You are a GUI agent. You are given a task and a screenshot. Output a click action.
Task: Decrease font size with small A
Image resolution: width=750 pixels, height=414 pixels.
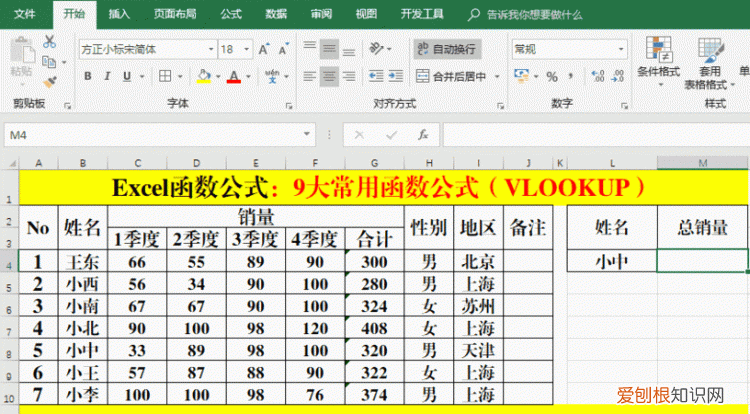(x=284, y=49)
